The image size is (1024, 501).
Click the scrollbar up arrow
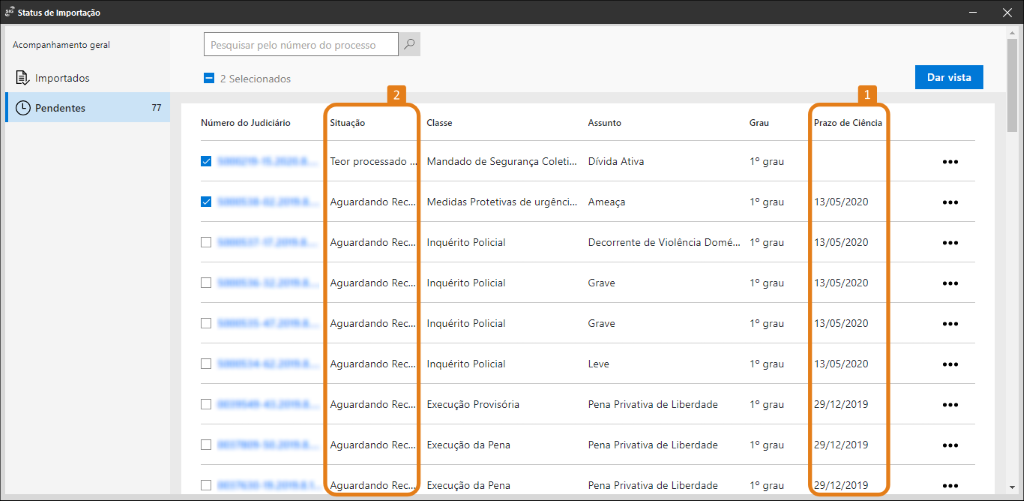tap(1012, 31)
